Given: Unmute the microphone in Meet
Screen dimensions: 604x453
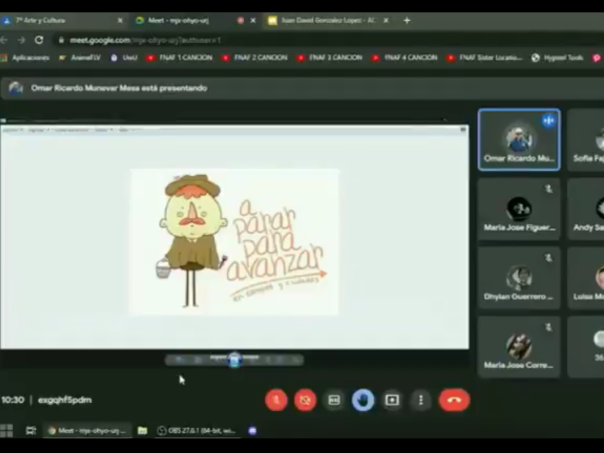Looking at the screenshot, I should 276,400.
